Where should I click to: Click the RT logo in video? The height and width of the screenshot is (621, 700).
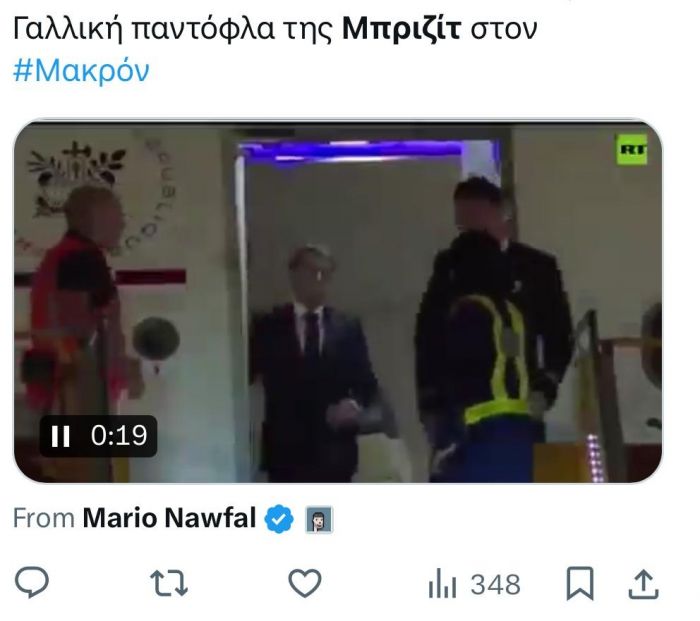pos(632,149)
